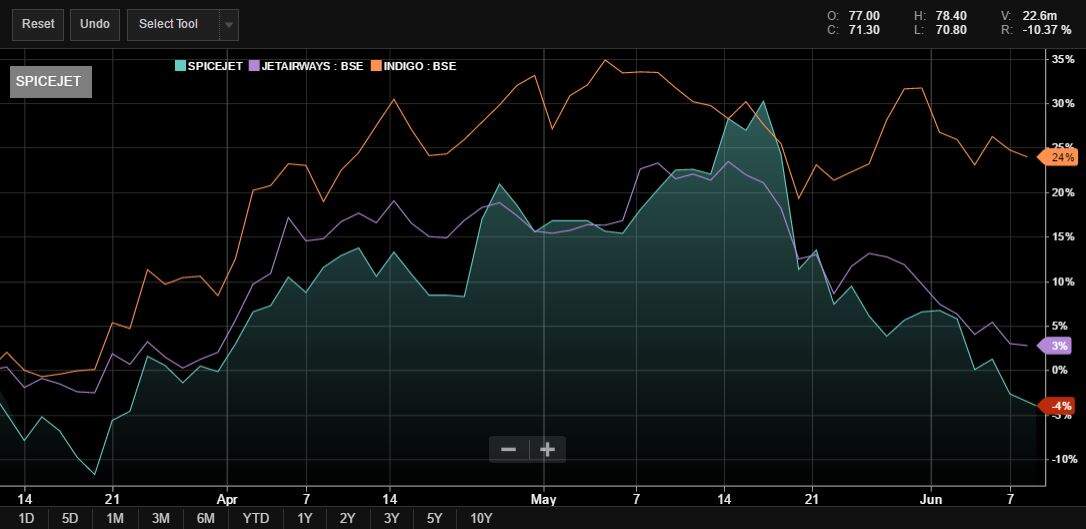Switch to the 5D time range
Viewport: 1086px width, 529px height.
[70, 519]
